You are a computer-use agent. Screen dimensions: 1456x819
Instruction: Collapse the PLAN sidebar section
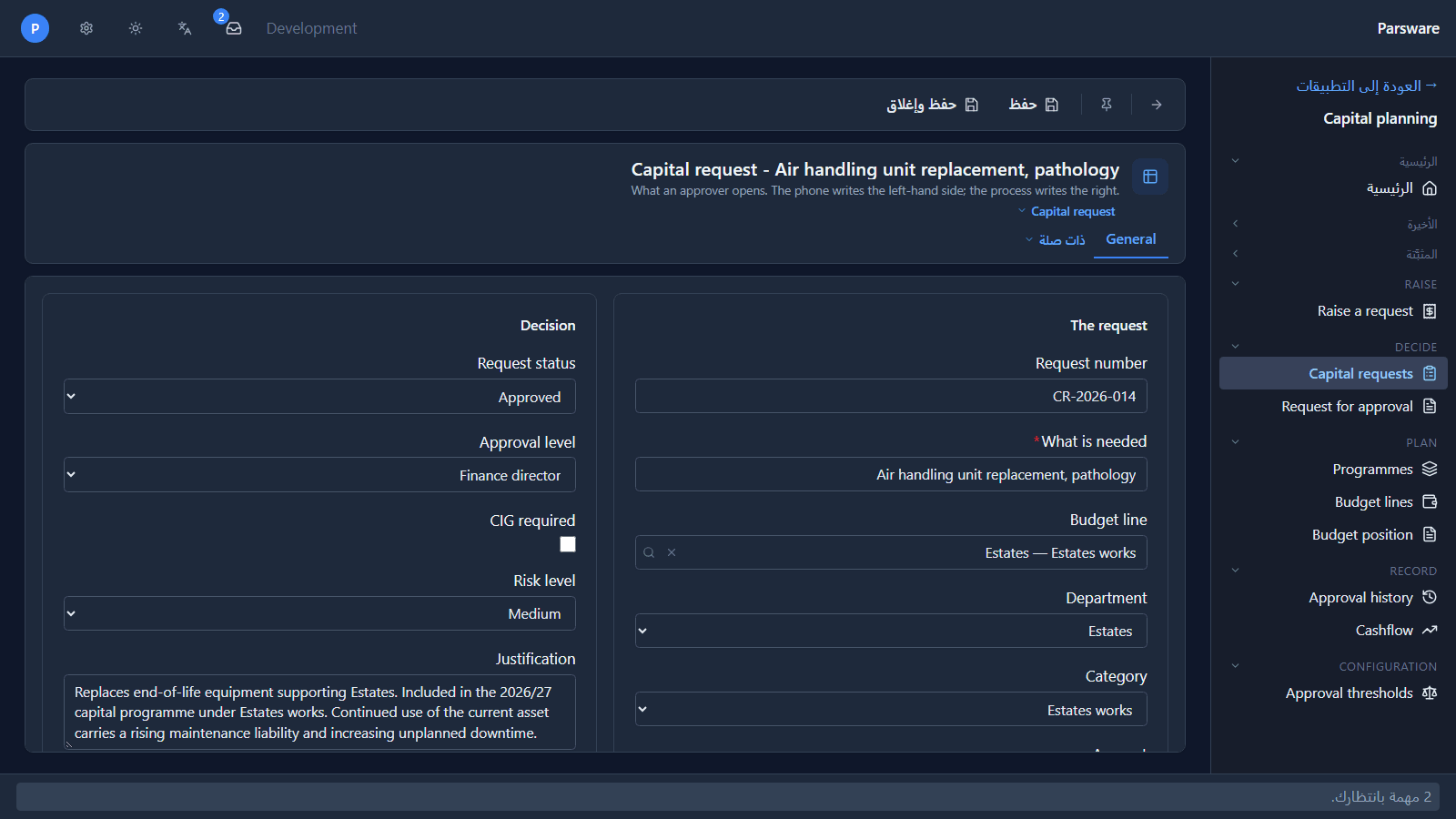pos(1235,441)
